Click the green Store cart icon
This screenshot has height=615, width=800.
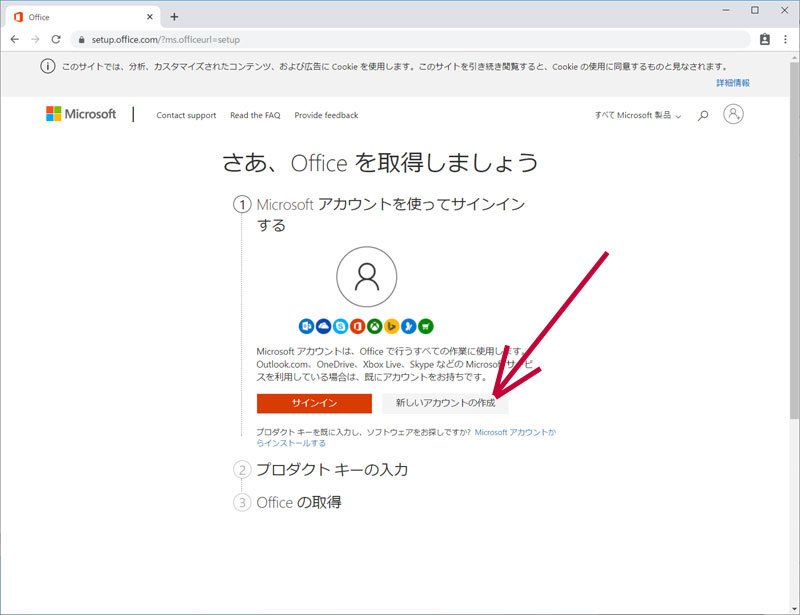[426, 326]
